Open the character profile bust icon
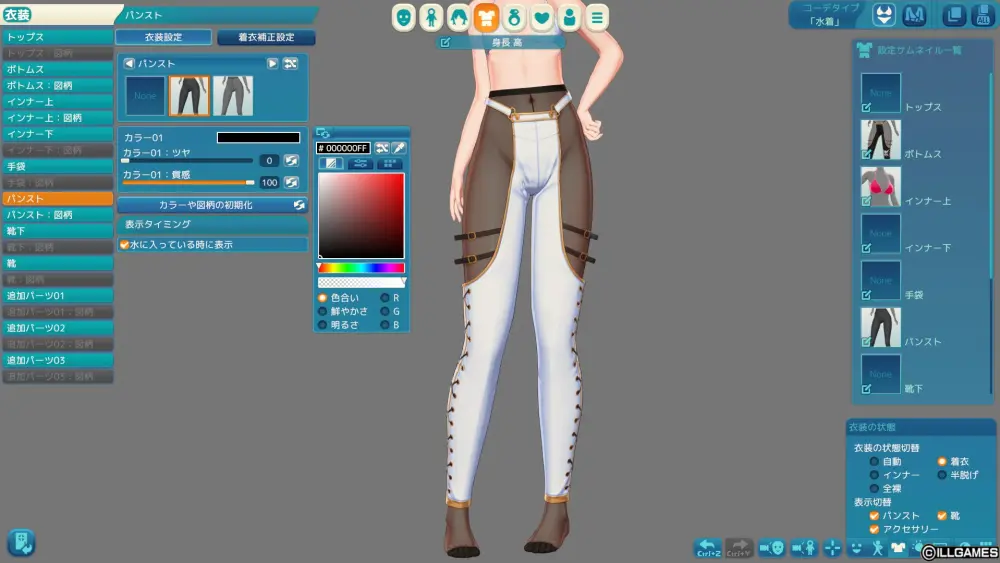 tap(569, 17)
